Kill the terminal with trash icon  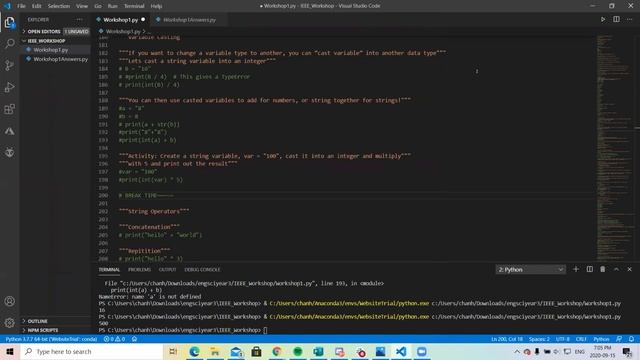click(603, 269)
